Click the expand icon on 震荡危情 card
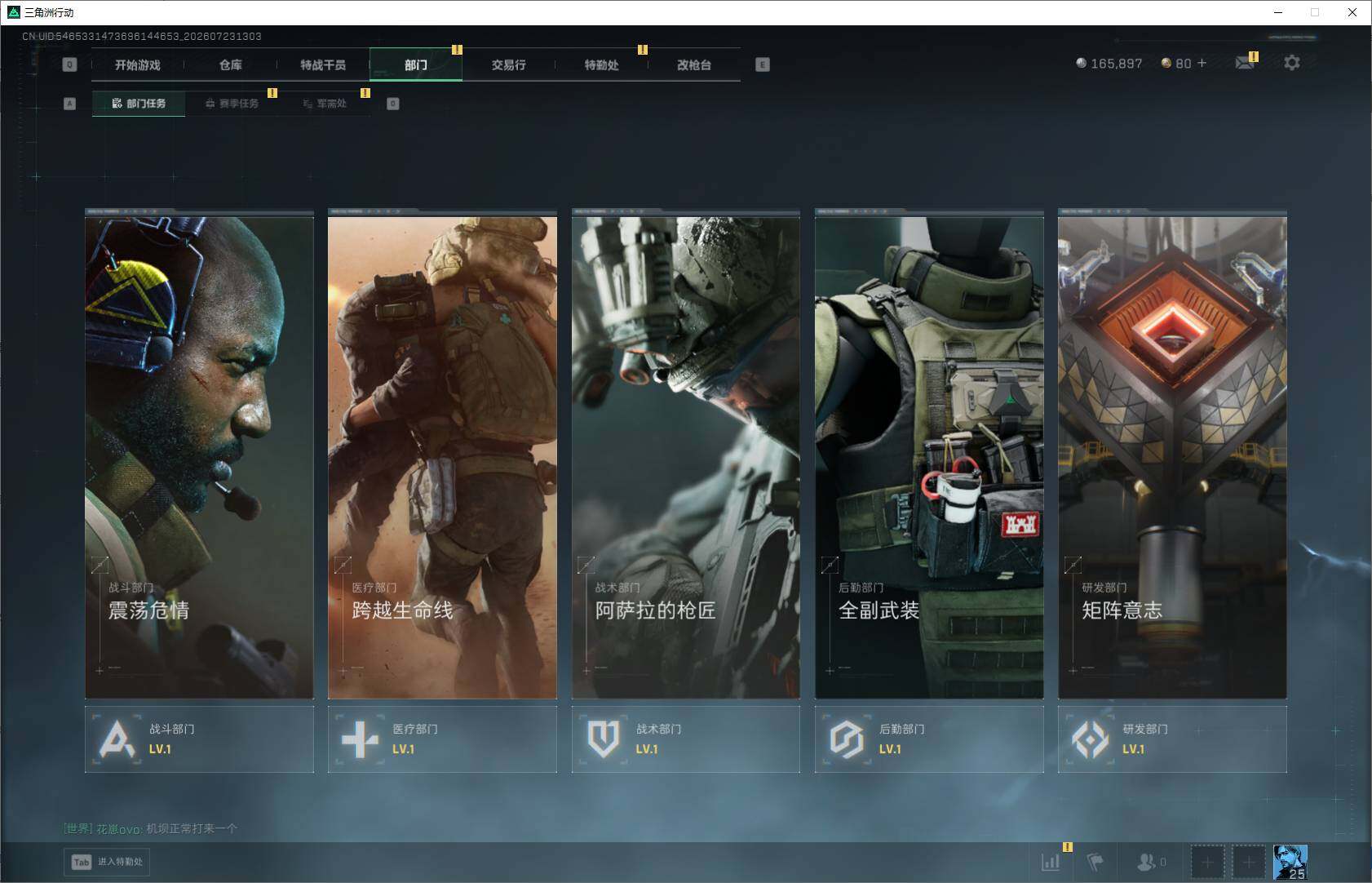The image size is (1372, 883). point(100,564)
